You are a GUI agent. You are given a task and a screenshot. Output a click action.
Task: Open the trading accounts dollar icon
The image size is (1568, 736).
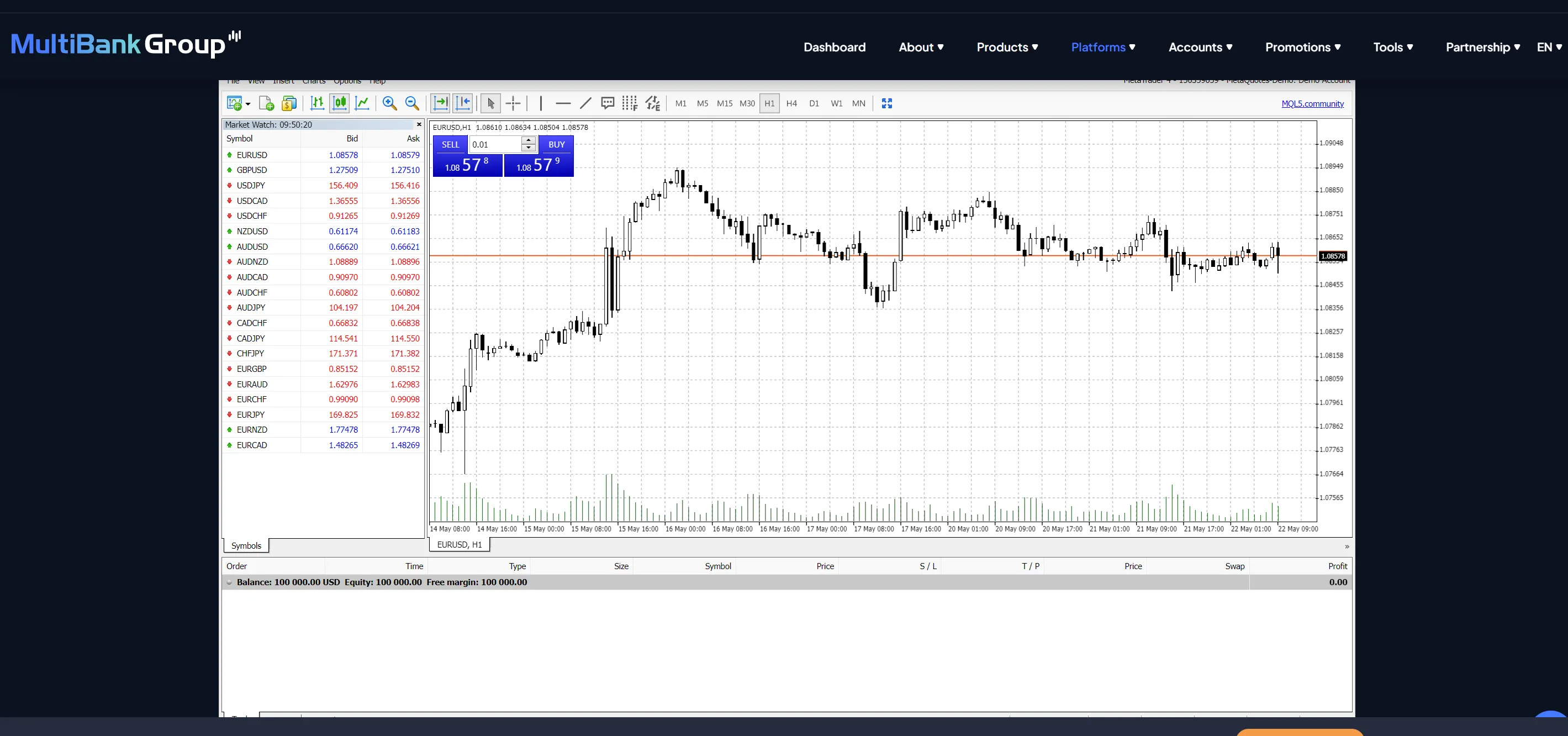click(289, 103)
